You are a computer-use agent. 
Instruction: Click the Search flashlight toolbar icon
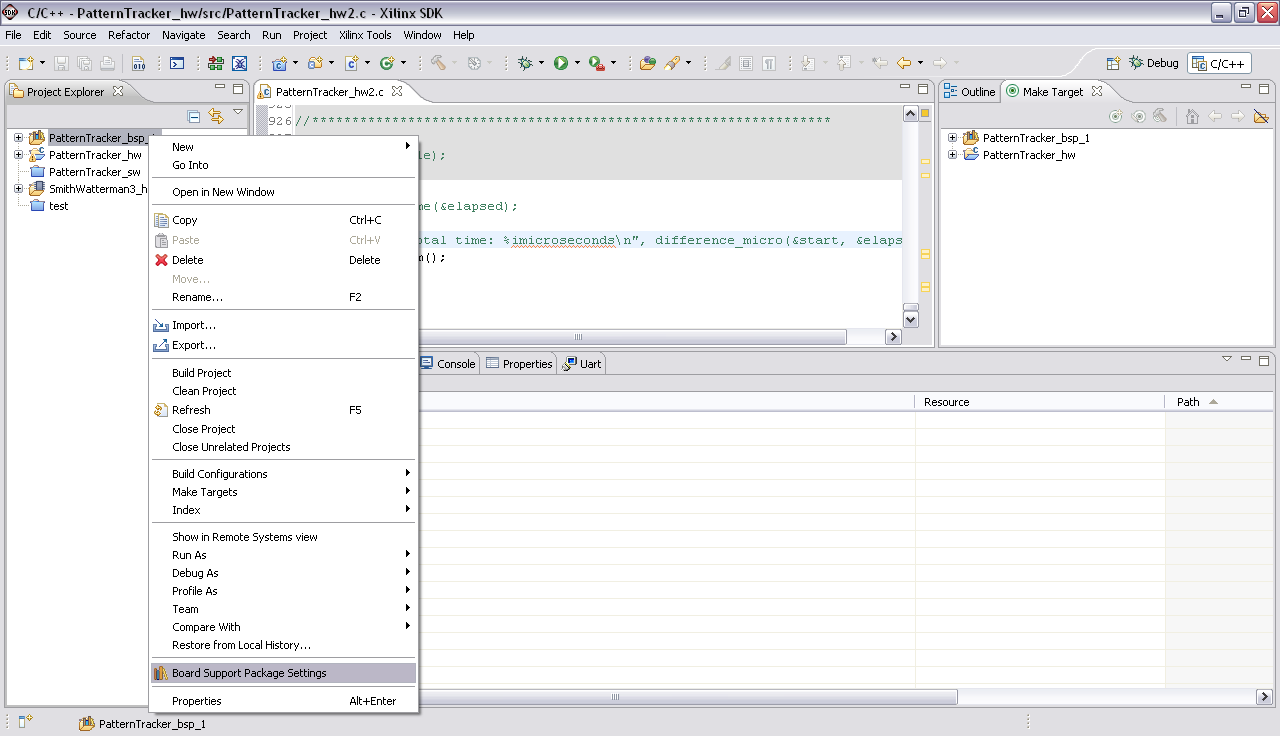click(672, 63)
